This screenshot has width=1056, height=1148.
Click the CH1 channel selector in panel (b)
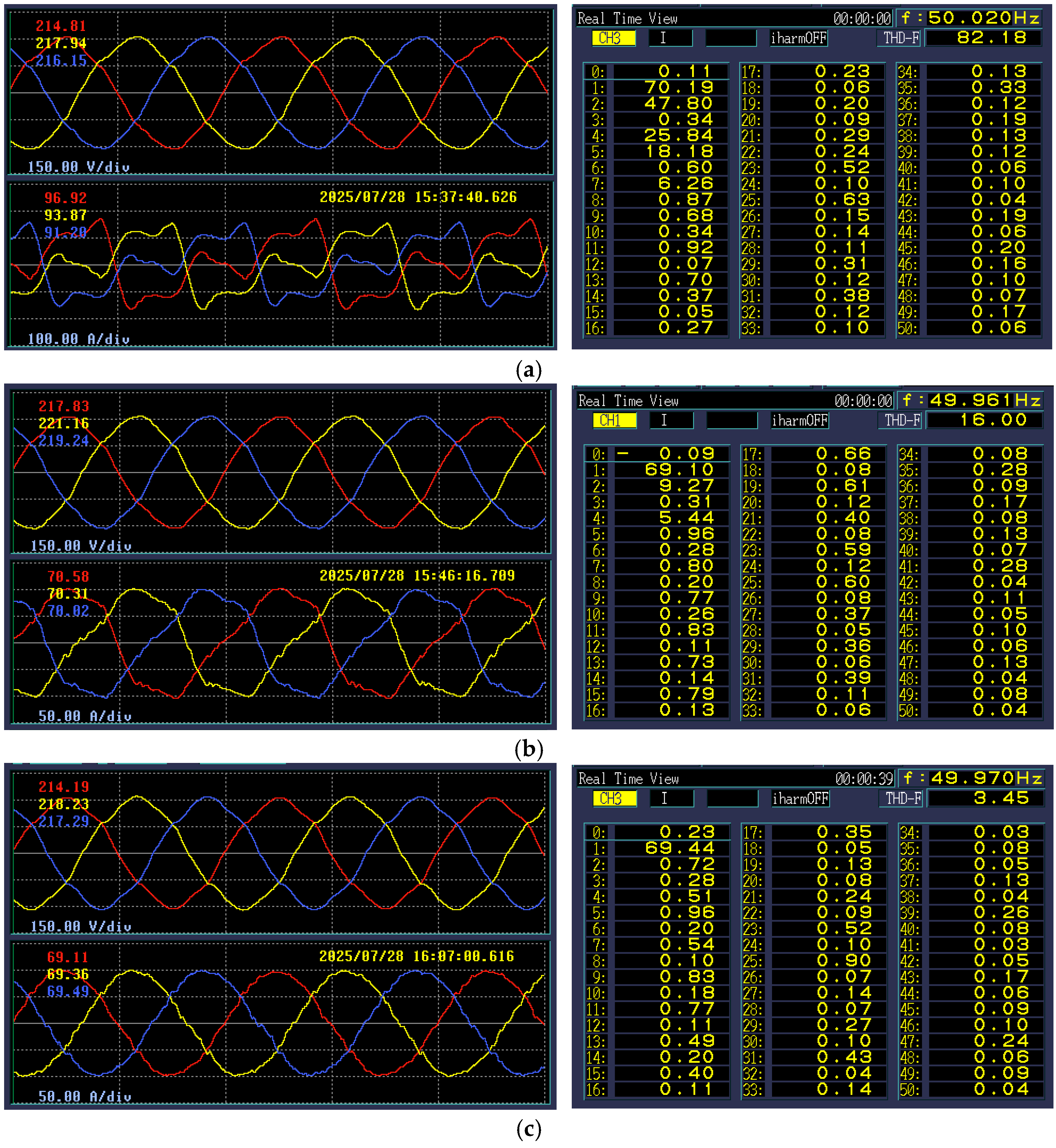coord(615,420)
